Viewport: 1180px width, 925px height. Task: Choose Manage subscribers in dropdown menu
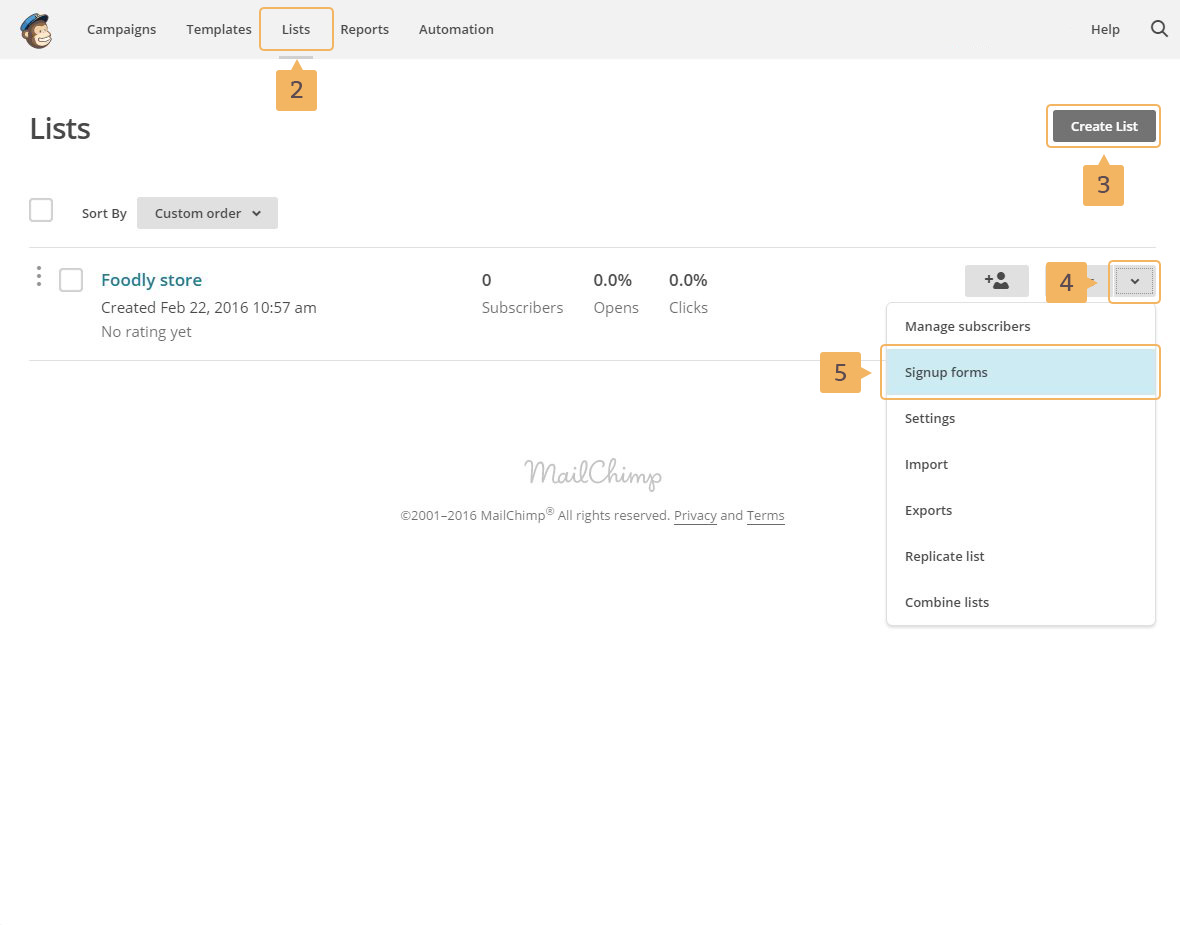(967, 326)
